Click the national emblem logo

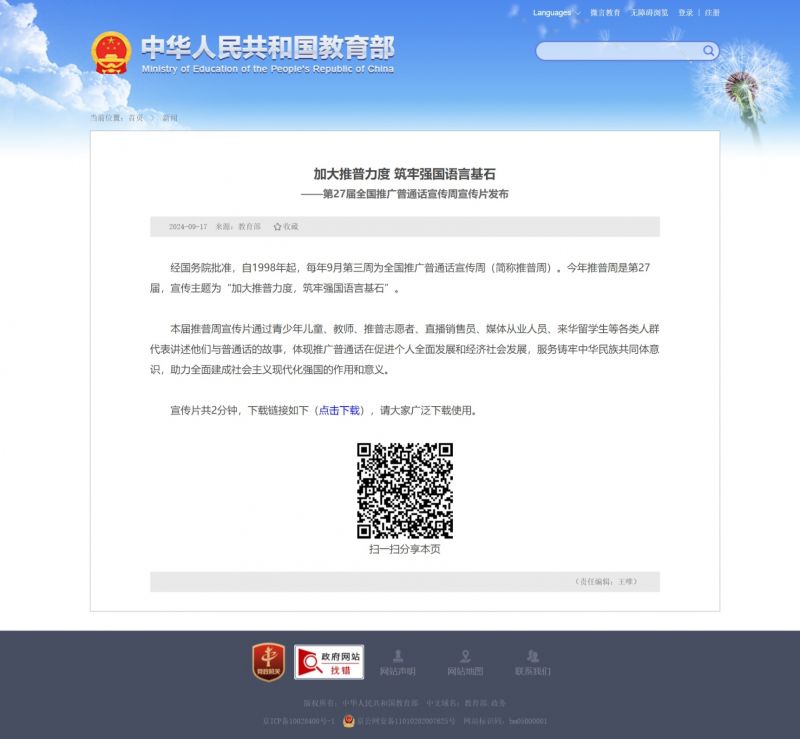[x=111, y=53]
